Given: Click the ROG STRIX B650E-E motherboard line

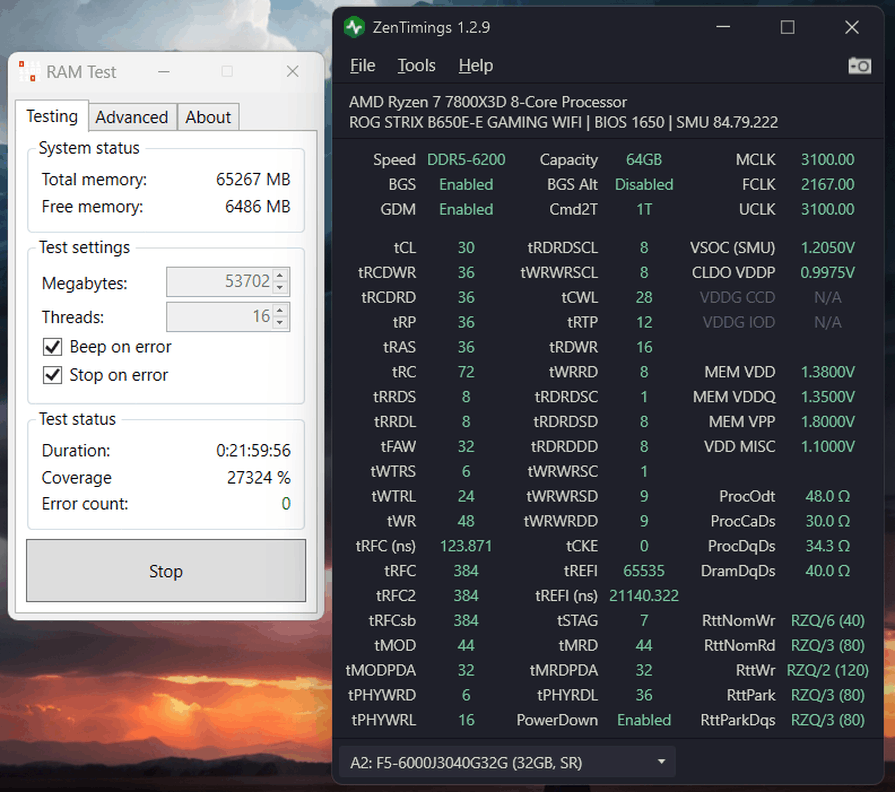Looking at the screenshot, I should 563,123.
